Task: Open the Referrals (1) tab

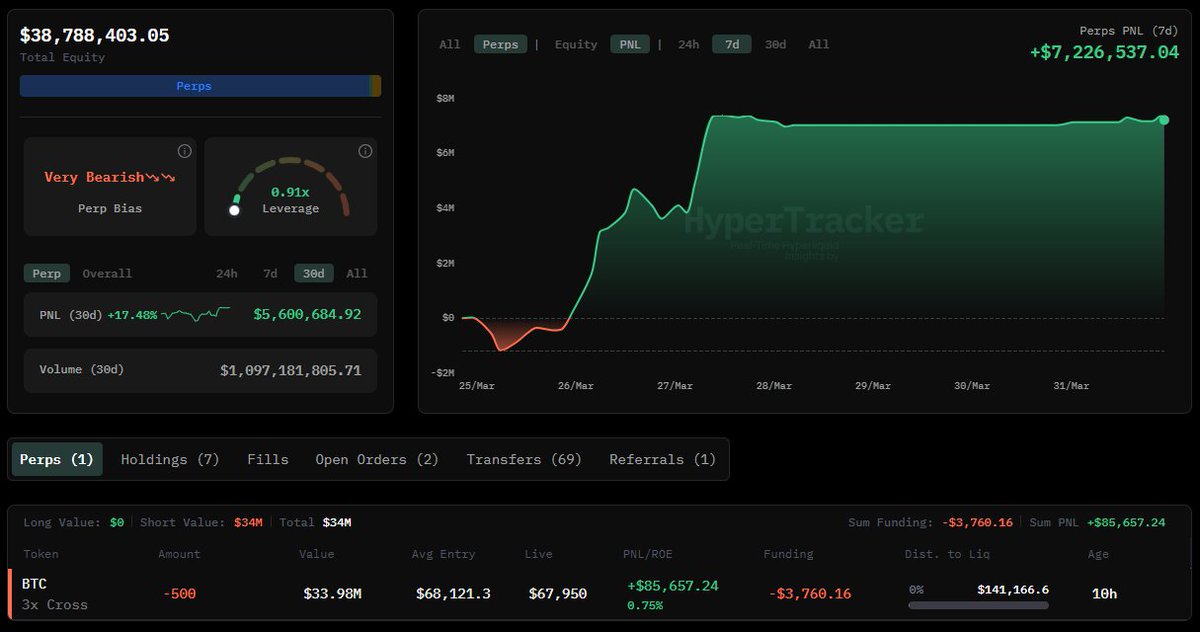Action: pyautogui.click(x=663, y=459)
